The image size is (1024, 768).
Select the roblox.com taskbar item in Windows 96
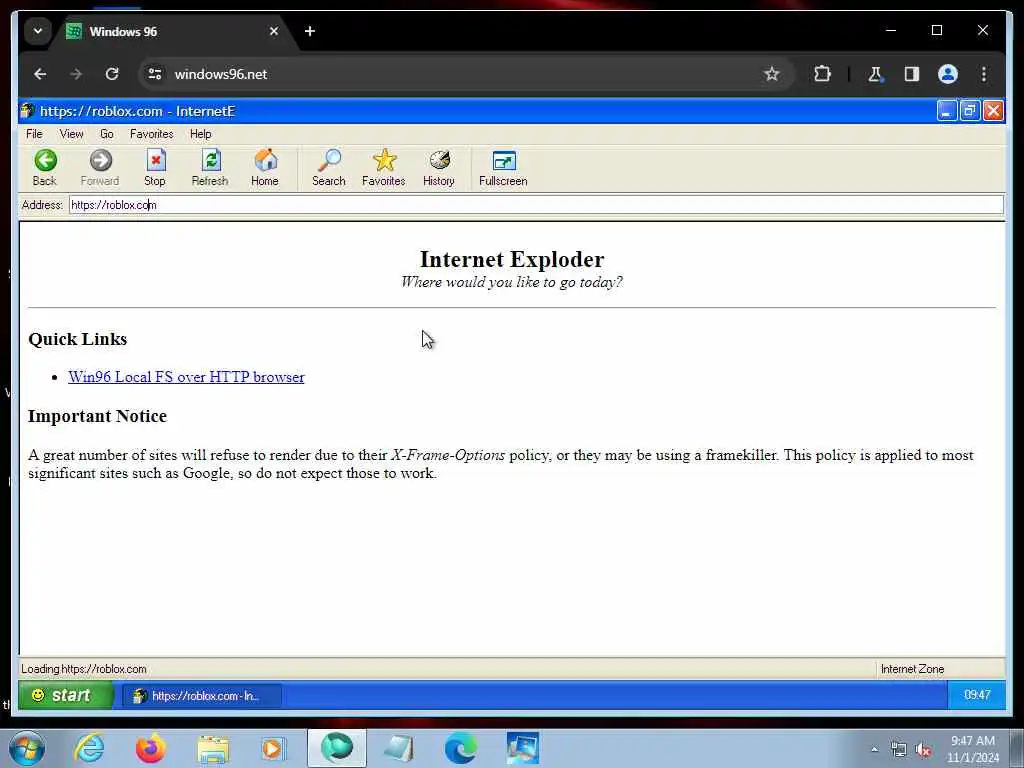pyautogui.click(x=202, y=696)
